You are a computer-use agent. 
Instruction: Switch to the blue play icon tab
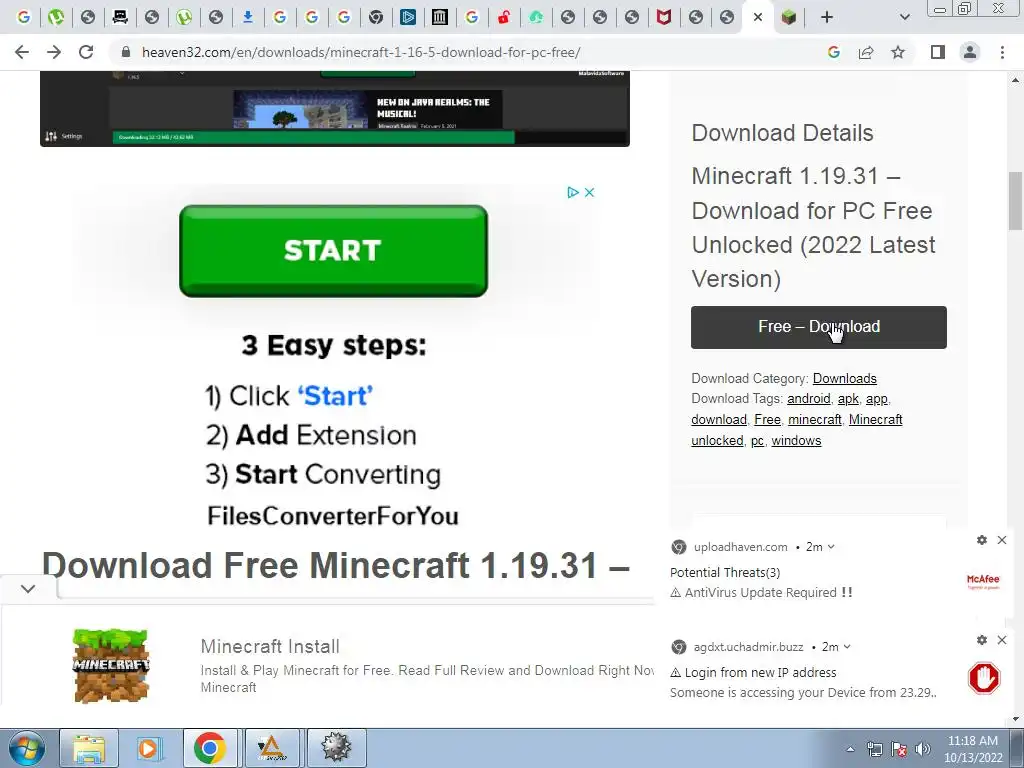[x=408, y=17]
